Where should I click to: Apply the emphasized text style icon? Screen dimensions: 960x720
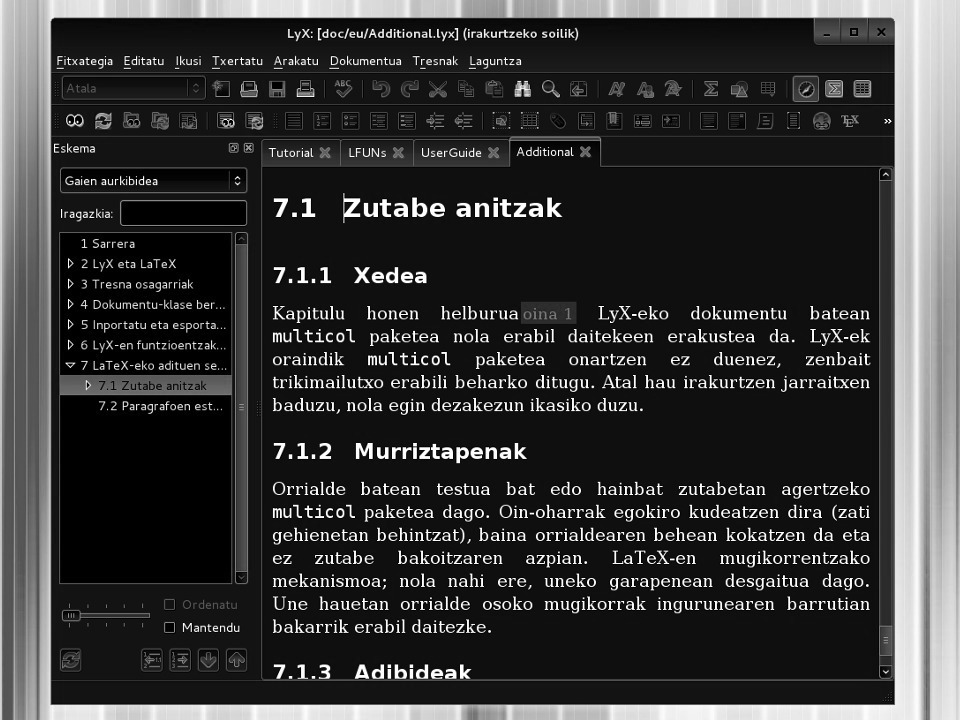[617, 89]
